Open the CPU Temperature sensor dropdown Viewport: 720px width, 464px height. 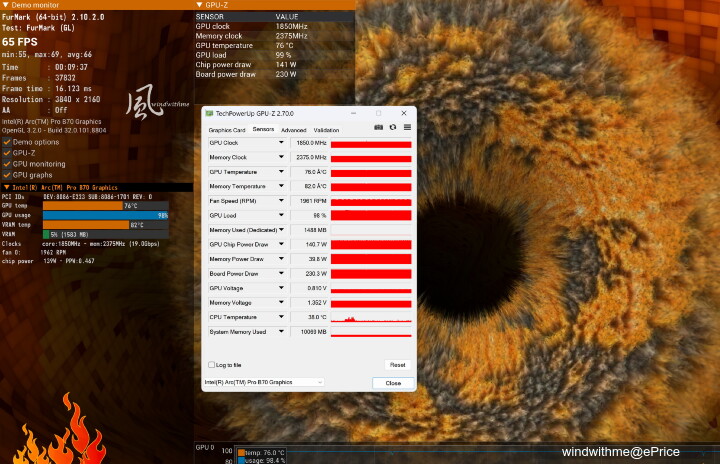tap(281, 317)
